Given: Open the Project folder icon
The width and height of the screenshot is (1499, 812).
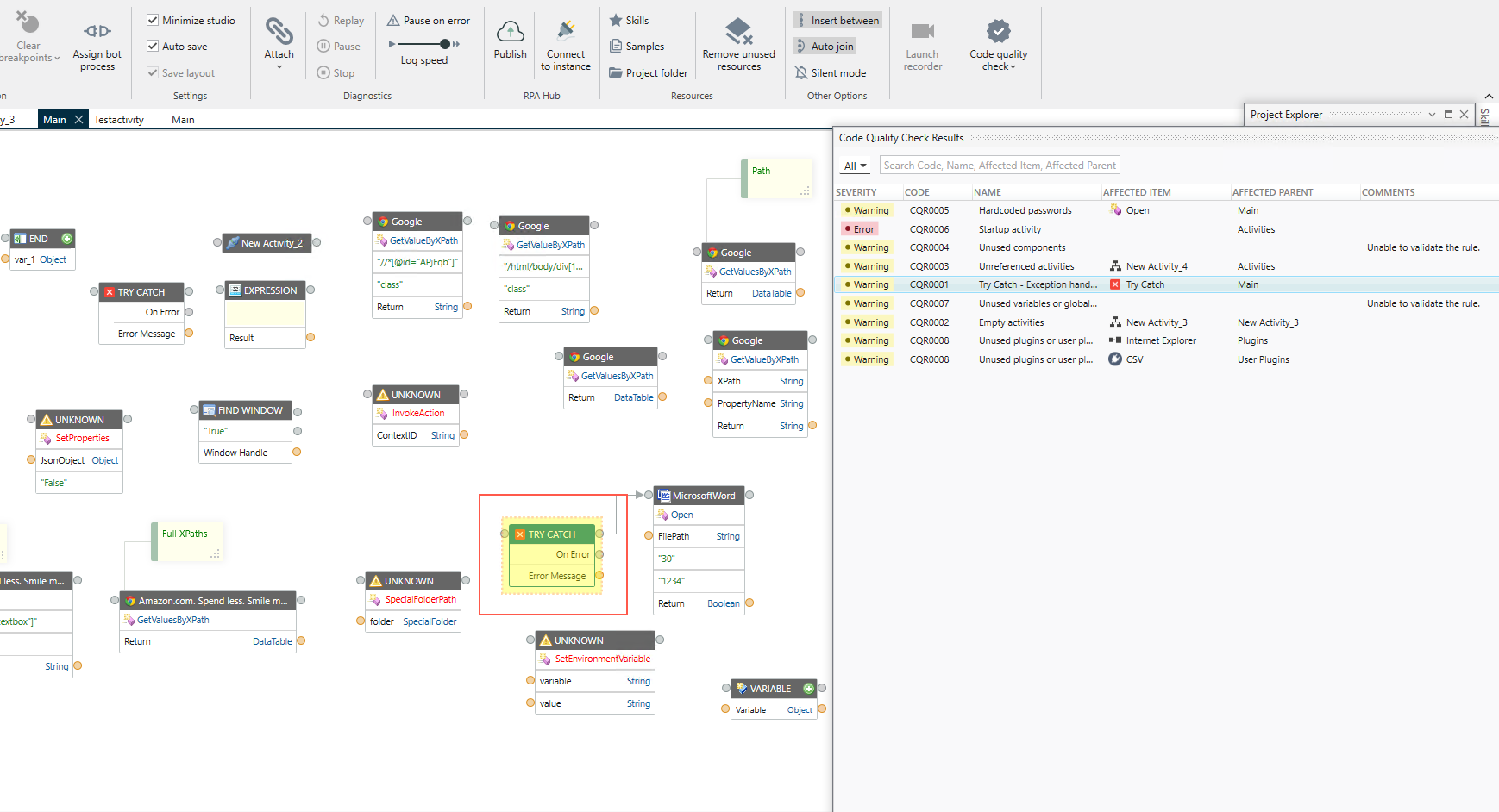Looking at the screenshot, I should point(616,72).
